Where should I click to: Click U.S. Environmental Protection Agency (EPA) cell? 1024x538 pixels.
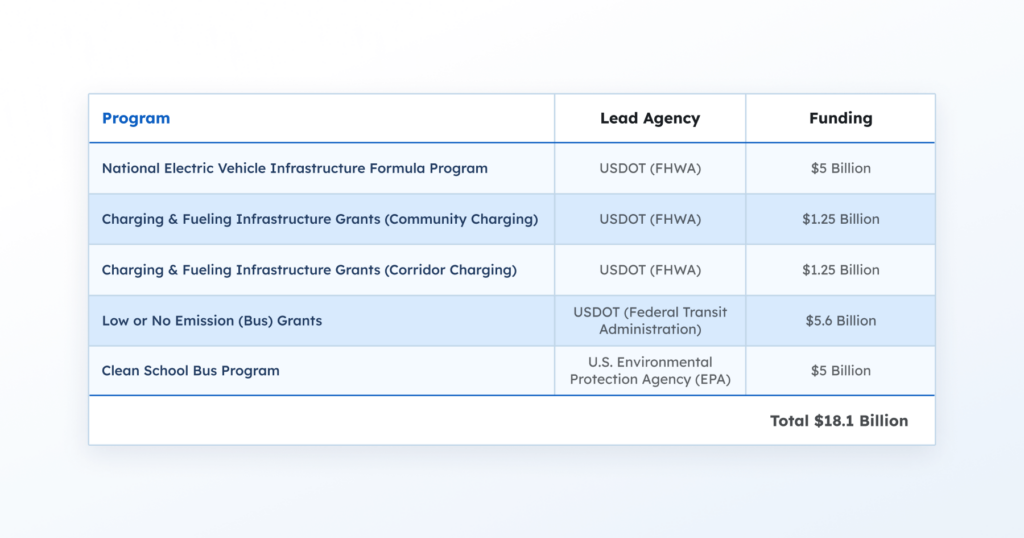[x=650, y=371]
